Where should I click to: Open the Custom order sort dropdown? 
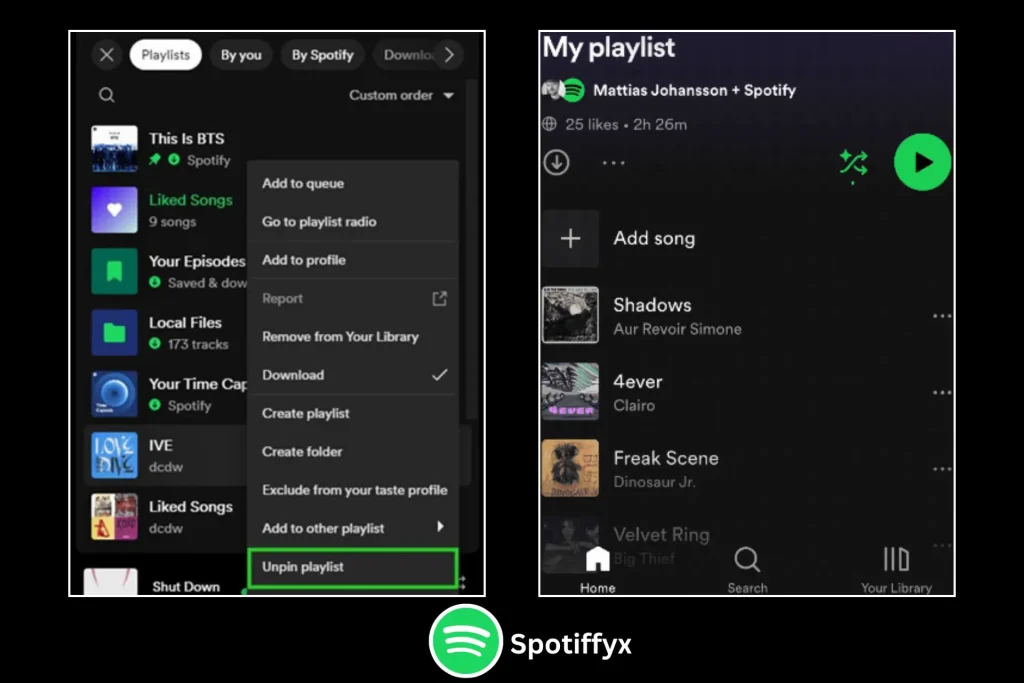401,95
